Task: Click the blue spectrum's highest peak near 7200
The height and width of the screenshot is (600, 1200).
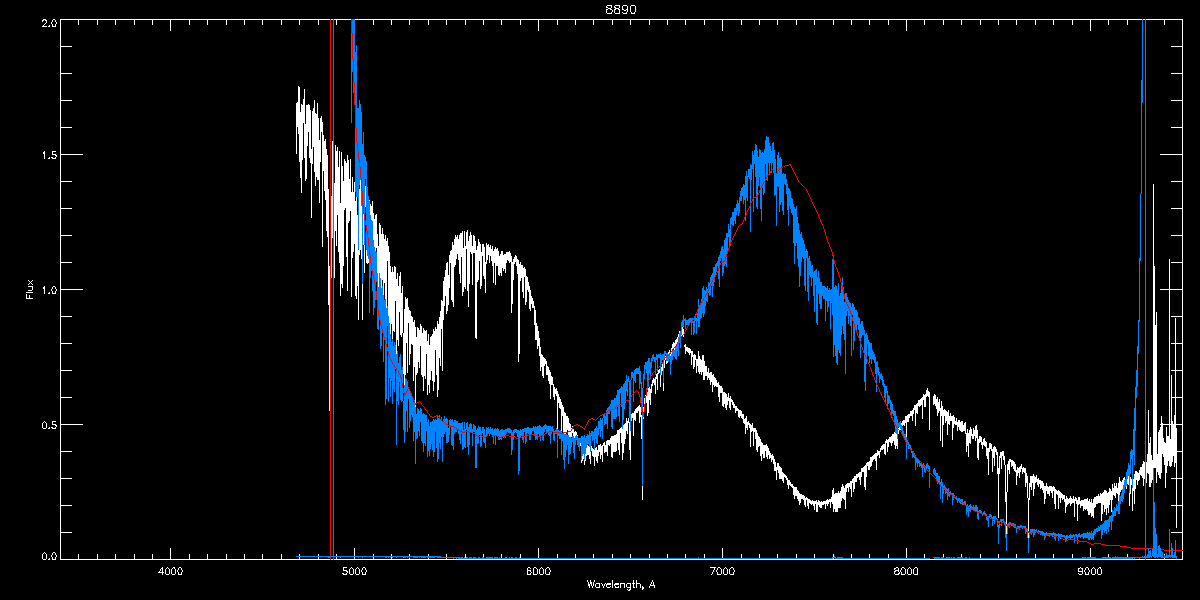Action: (x=767, y=140)
